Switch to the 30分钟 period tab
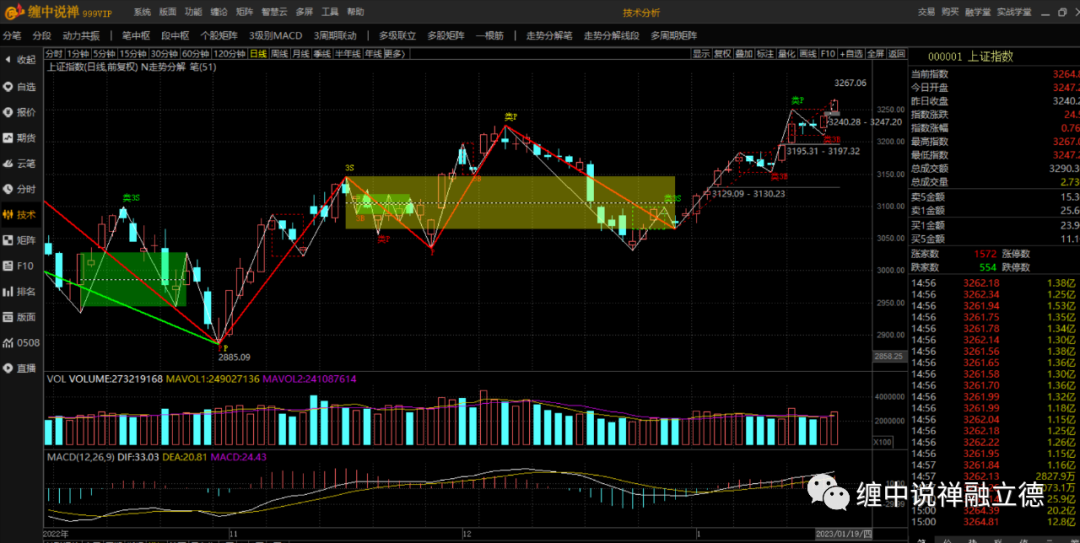1080x543 pixels. coord(164,54)
